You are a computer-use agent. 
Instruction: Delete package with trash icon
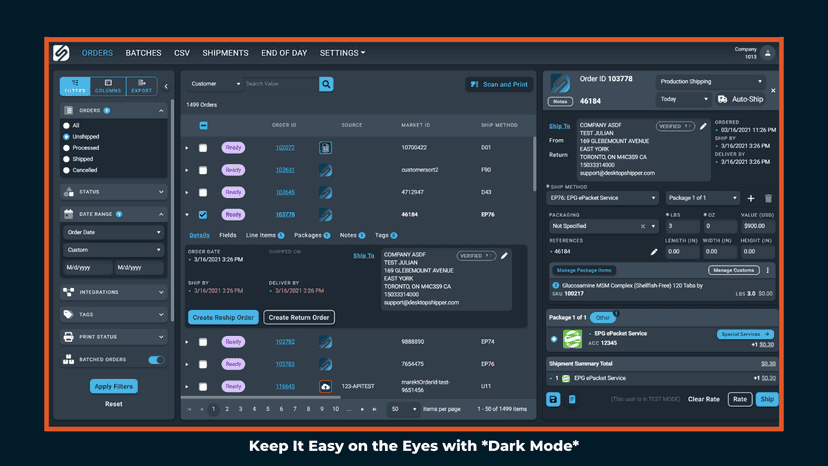pyautogui.click(x=768, y=198)
